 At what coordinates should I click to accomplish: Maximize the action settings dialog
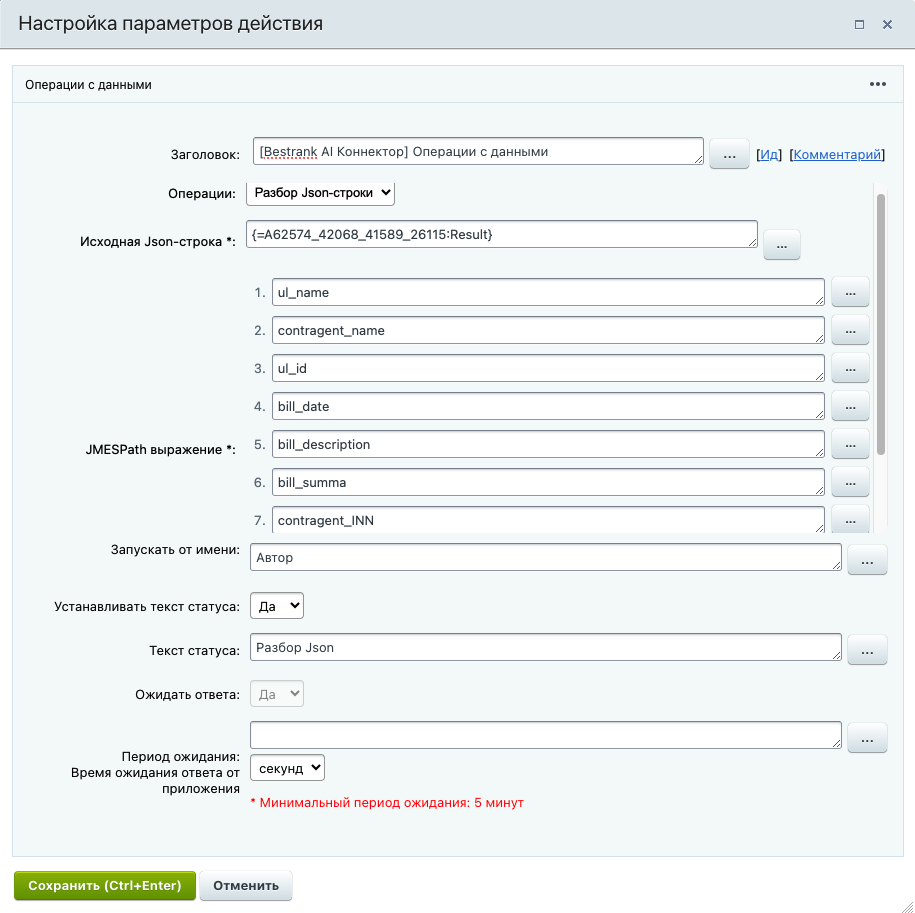[x=859, y=24]
